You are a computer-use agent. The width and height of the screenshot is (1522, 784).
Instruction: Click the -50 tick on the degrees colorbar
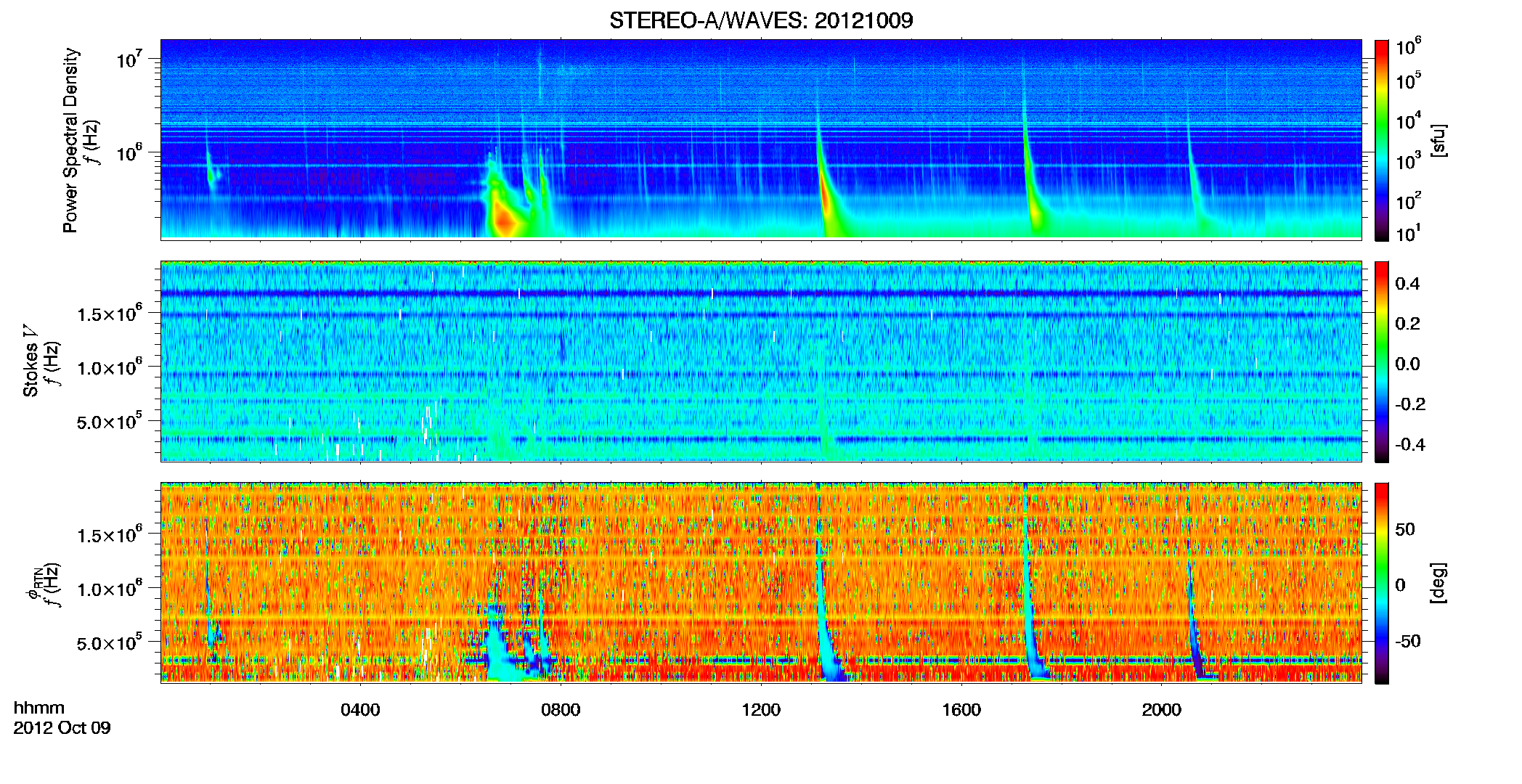point(1408,641)
